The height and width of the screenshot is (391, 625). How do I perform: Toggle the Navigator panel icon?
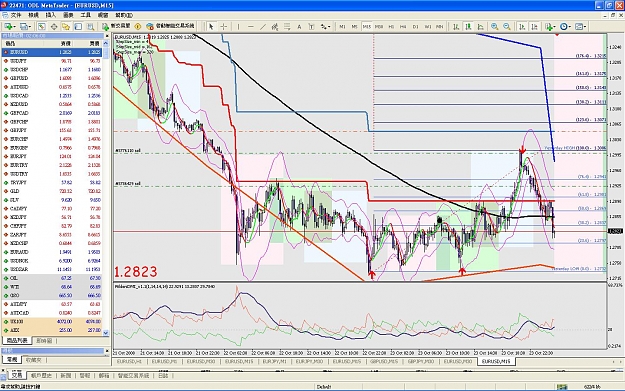[66, 26]
